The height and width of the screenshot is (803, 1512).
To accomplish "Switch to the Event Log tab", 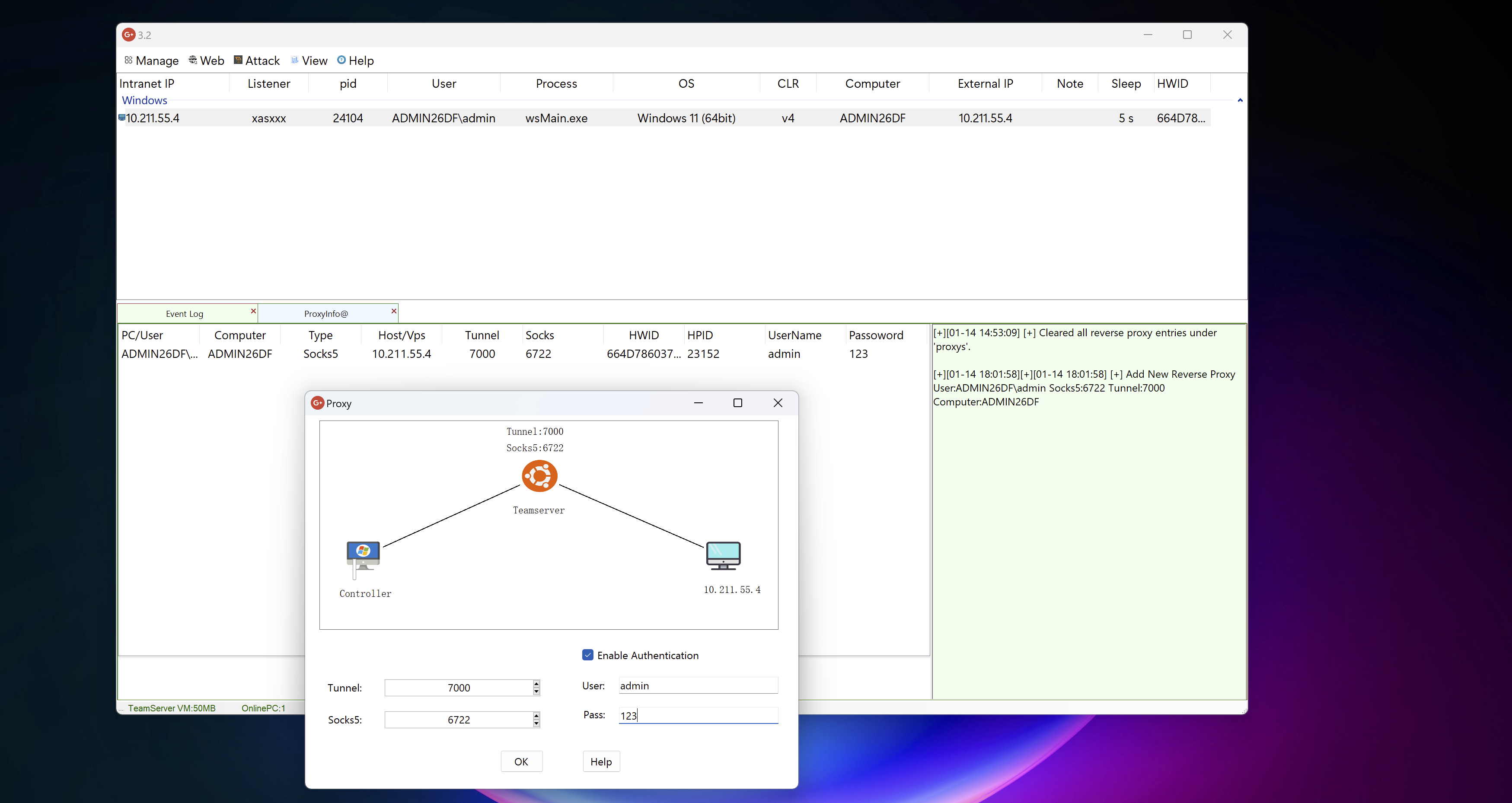I will 184,313.
